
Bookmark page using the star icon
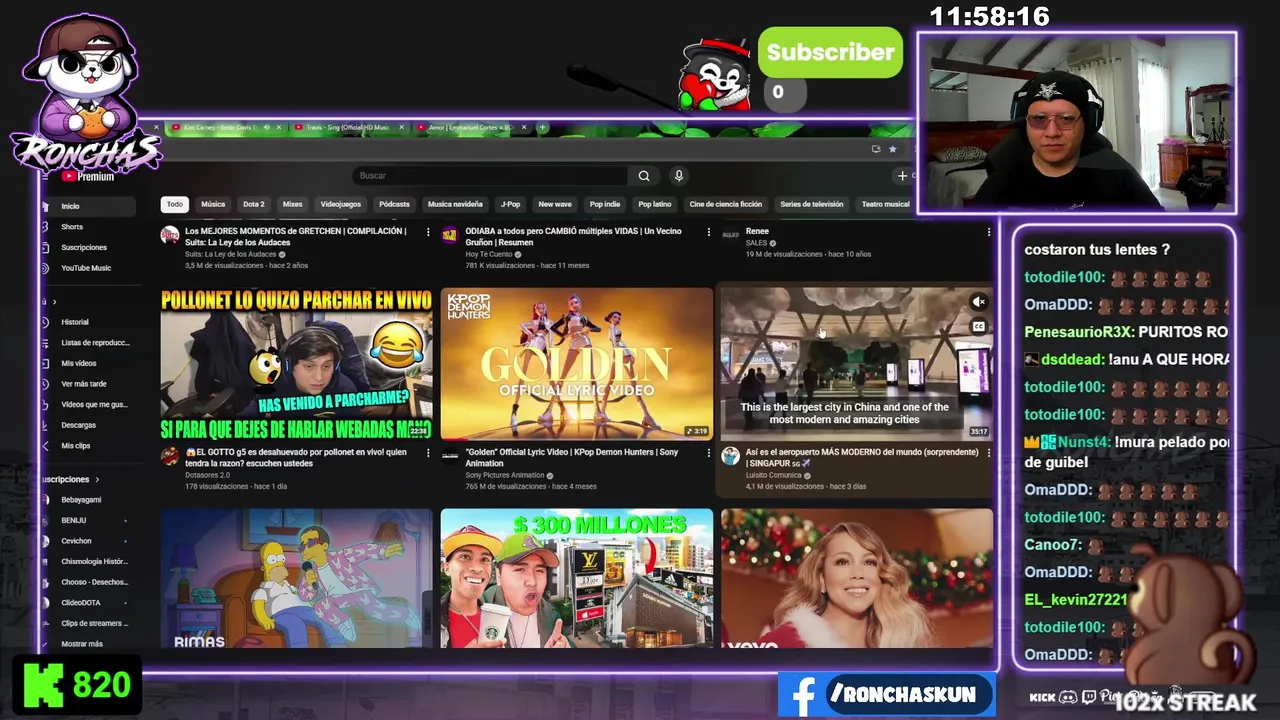(x=893, y=149)
